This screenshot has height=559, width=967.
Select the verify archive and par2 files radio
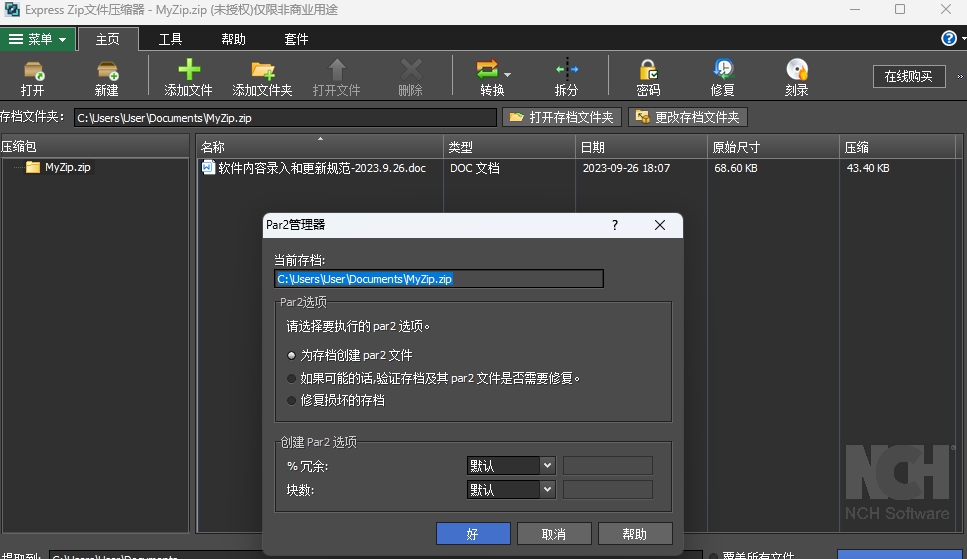tap(292, 378)
